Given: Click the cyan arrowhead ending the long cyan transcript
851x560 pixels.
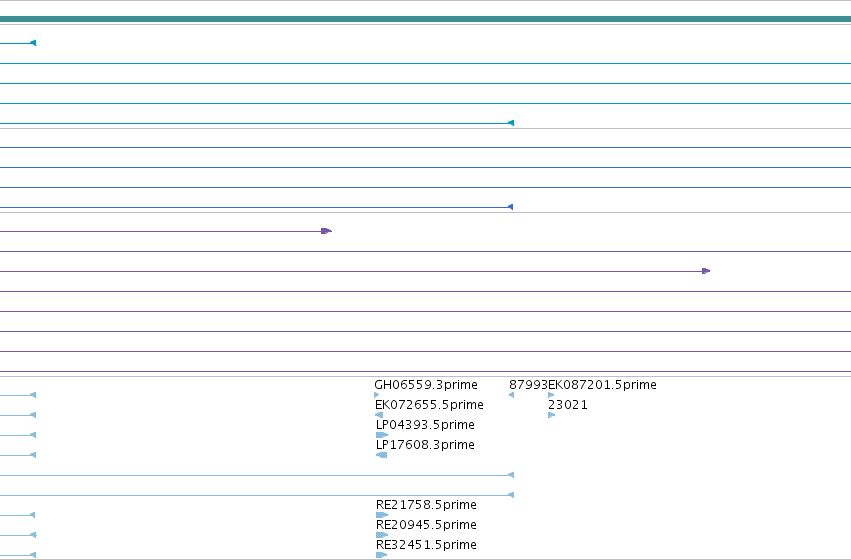Looking at the screenshot, I should (x=511, y=123).
